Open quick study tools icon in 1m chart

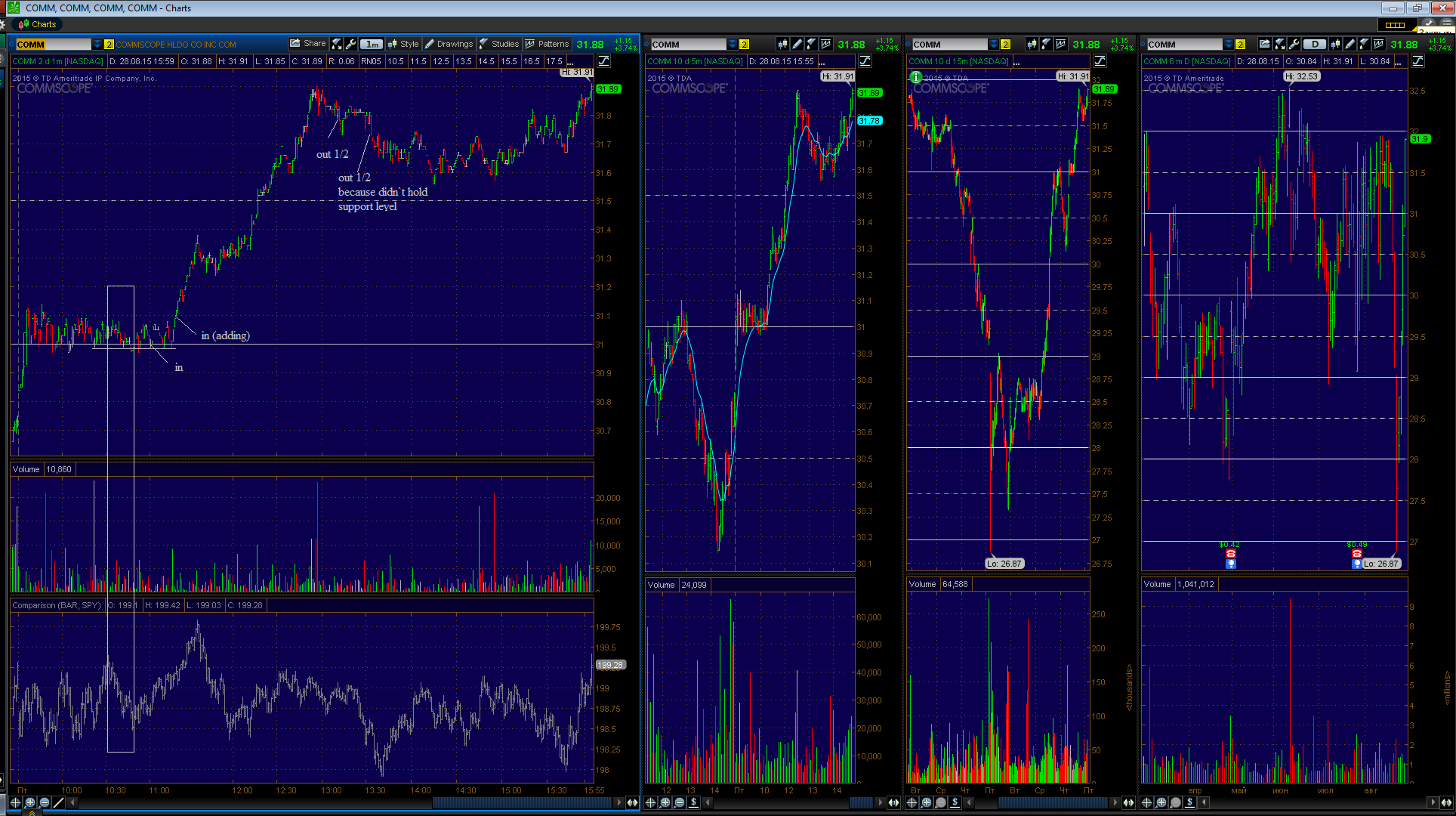[337, 44]
